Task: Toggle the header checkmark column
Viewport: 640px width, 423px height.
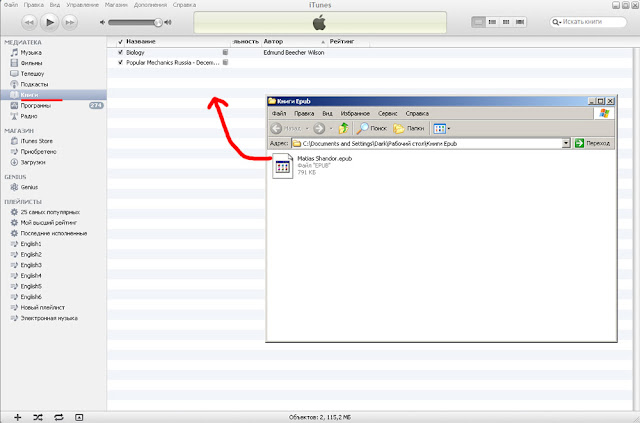Action: (x=120, y=42)
